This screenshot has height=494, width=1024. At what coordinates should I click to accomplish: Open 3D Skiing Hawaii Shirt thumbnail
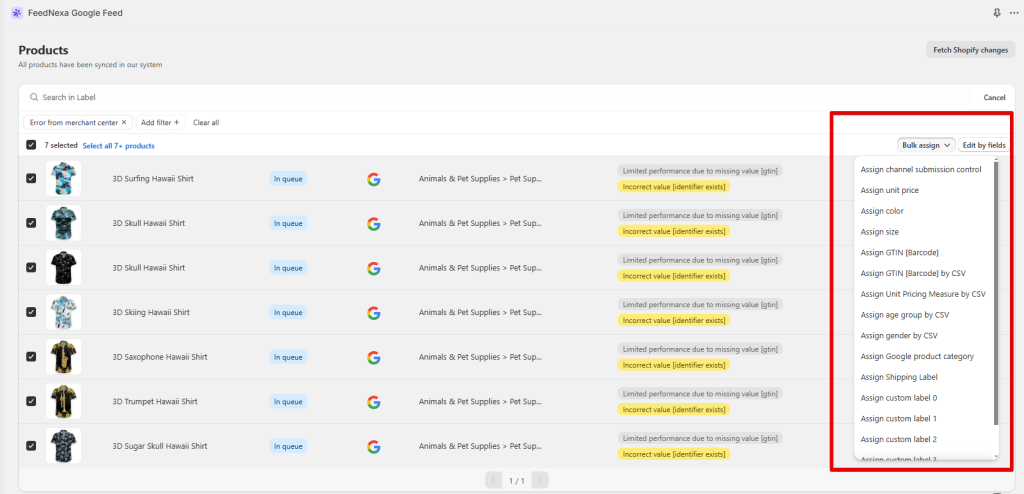(63, 312)
